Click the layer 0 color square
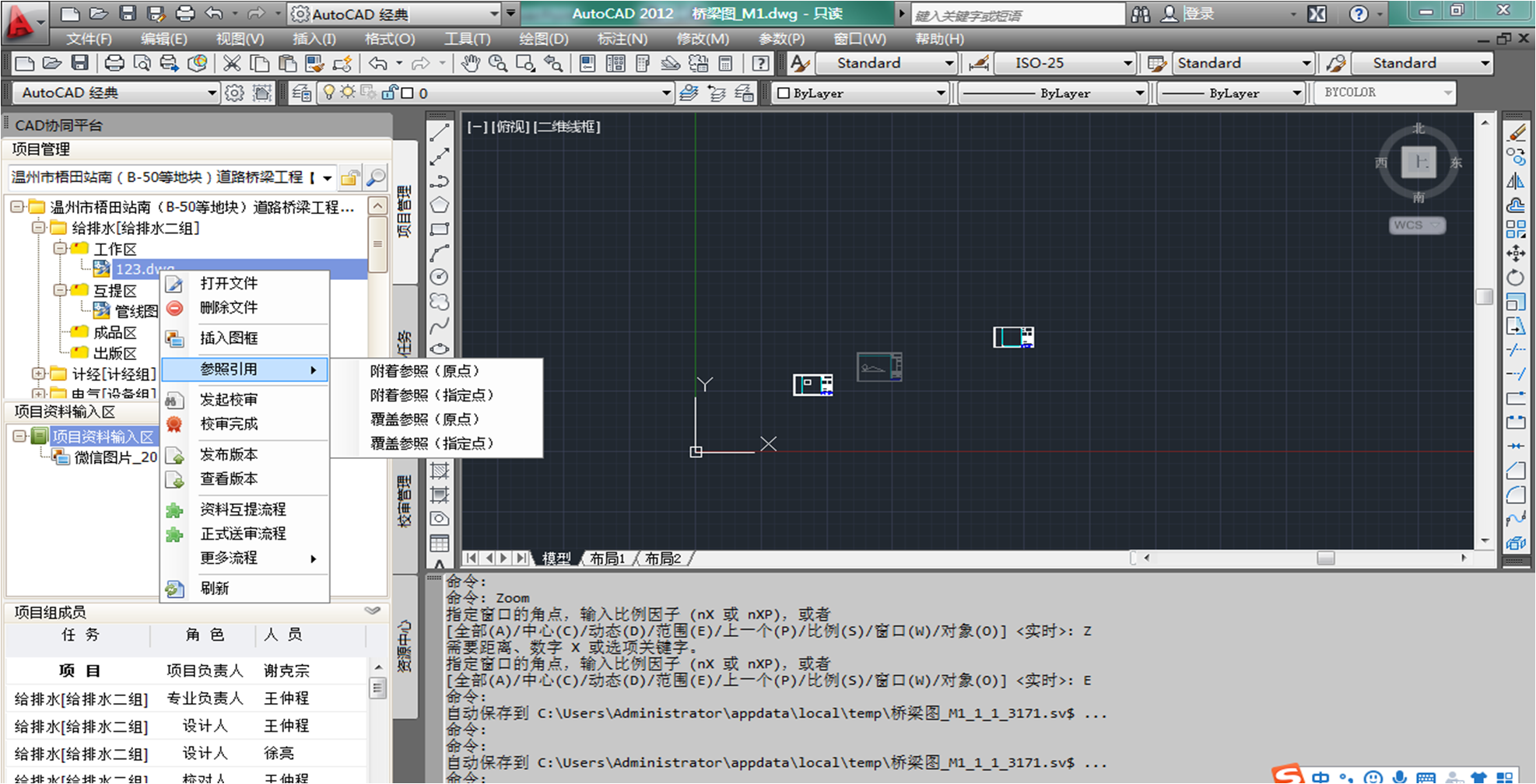 (x=407, y=93)
